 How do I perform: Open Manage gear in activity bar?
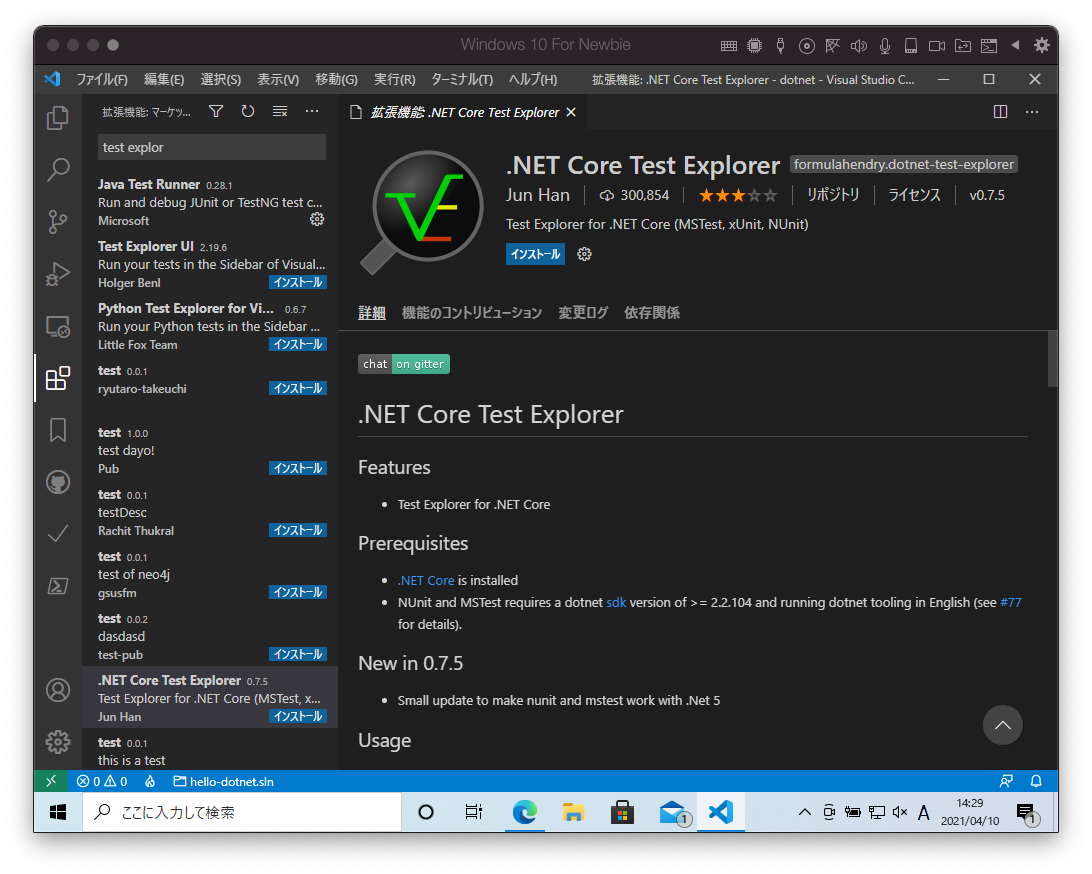58,742
